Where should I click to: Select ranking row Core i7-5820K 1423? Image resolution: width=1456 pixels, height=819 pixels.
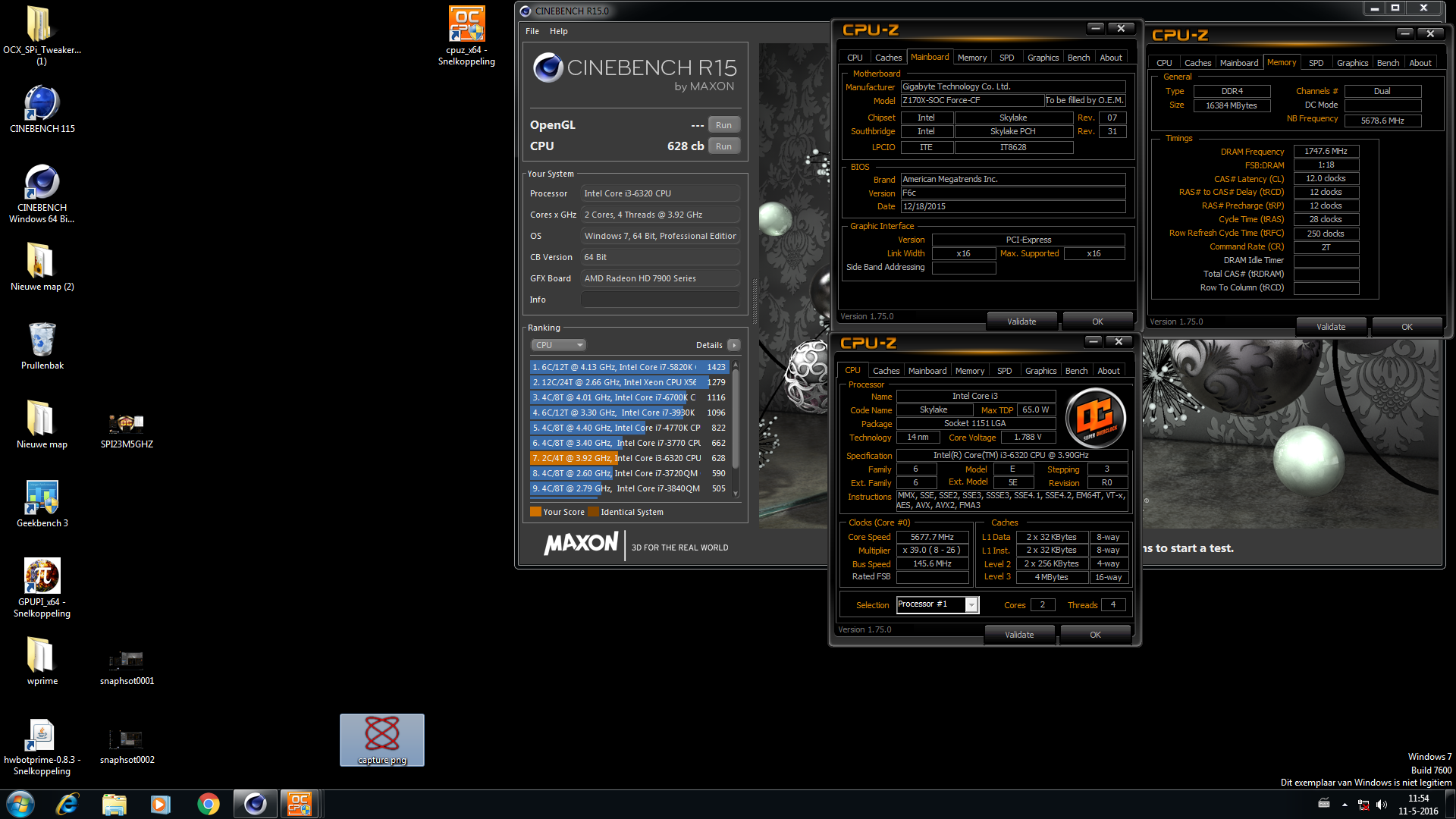tap(629, 367)
